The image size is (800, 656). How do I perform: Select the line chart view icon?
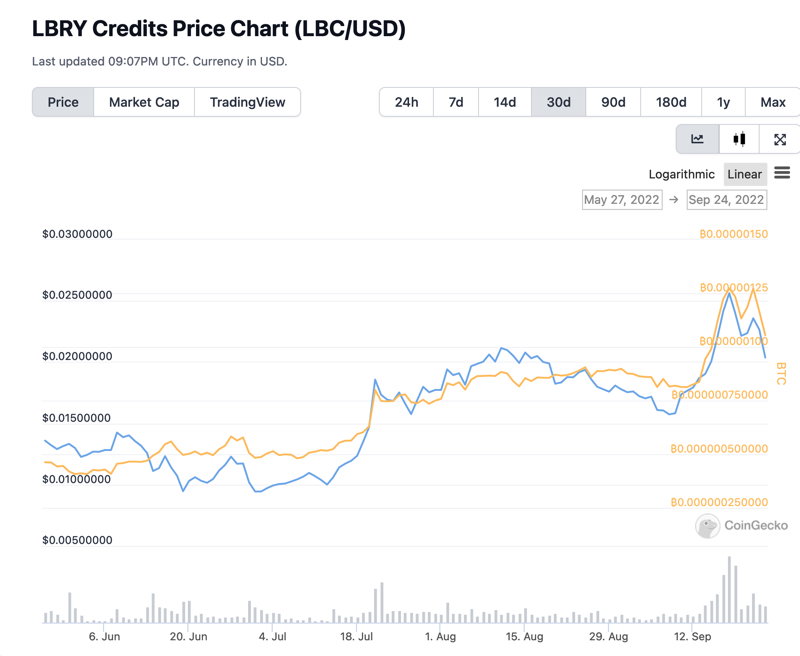(697, 139)
